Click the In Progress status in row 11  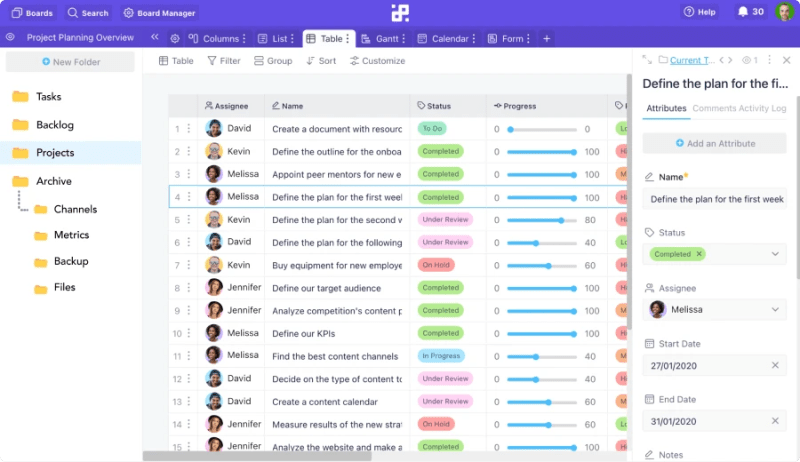click(441, 356)
